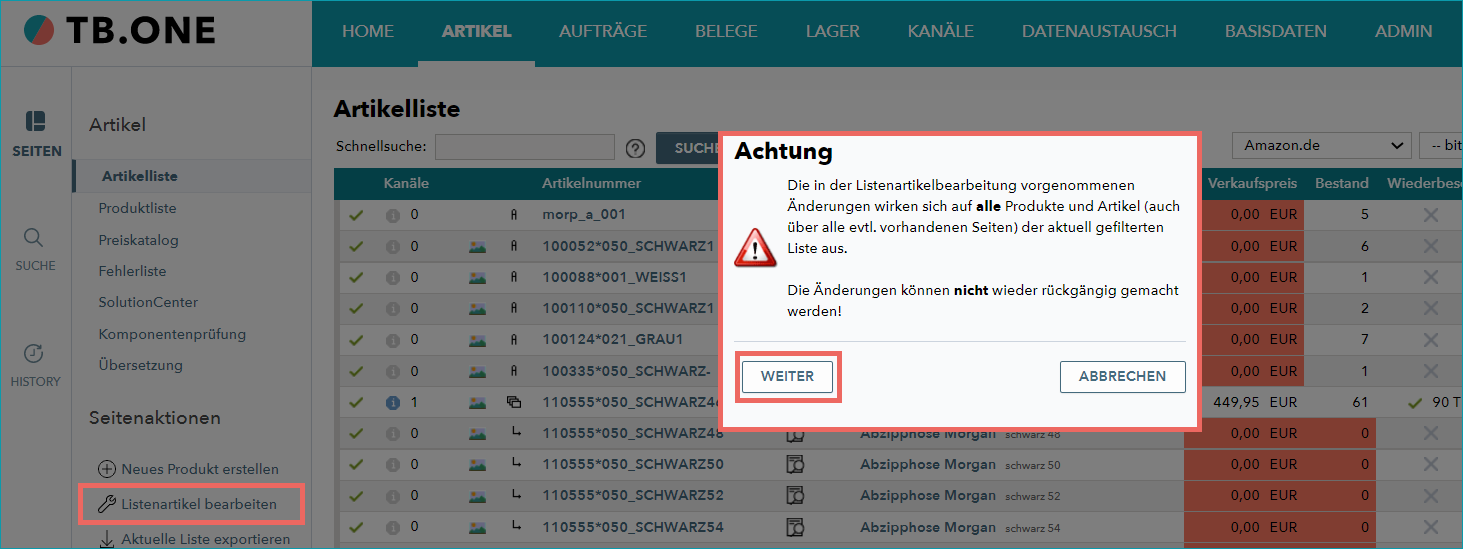
Task: Open article 100124*021_GRAU1
Action: 612,340
